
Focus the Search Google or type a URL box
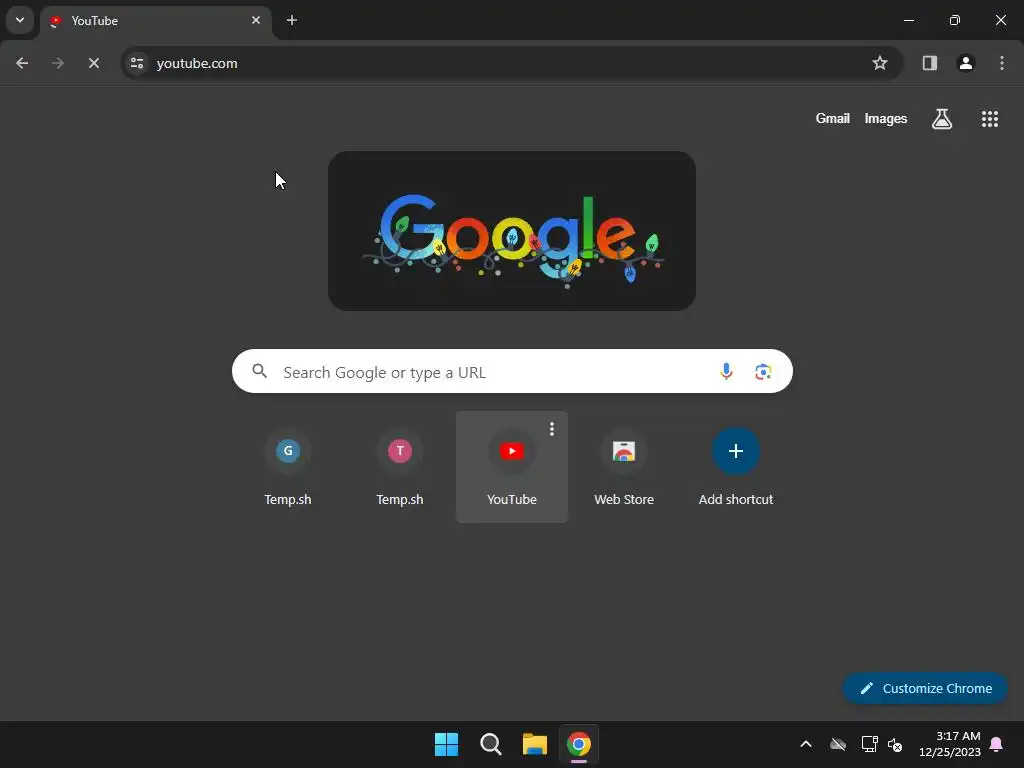[512, 372]
